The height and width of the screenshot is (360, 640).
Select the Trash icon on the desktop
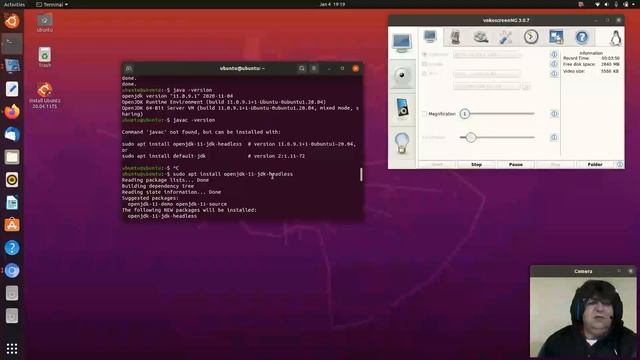(x=44, y=57)
